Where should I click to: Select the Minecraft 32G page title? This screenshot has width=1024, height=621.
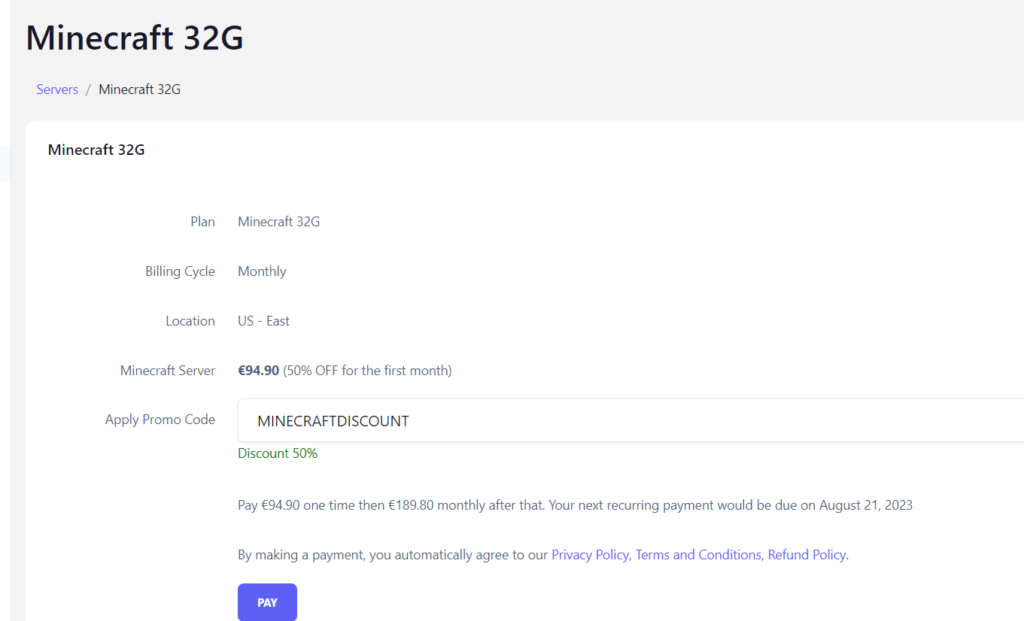(134, 38)
